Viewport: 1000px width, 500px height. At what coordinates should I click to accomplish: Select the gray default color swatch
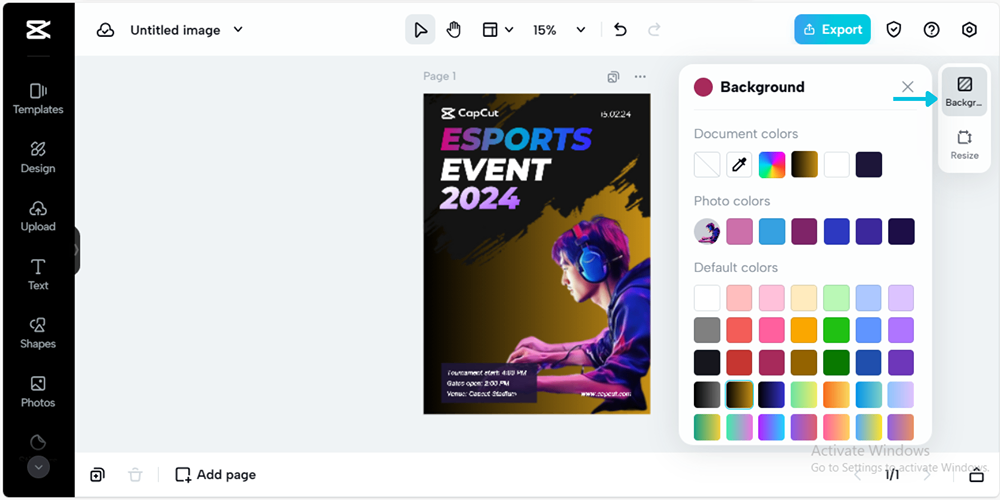pyautogui.click(x=707, y=330)
